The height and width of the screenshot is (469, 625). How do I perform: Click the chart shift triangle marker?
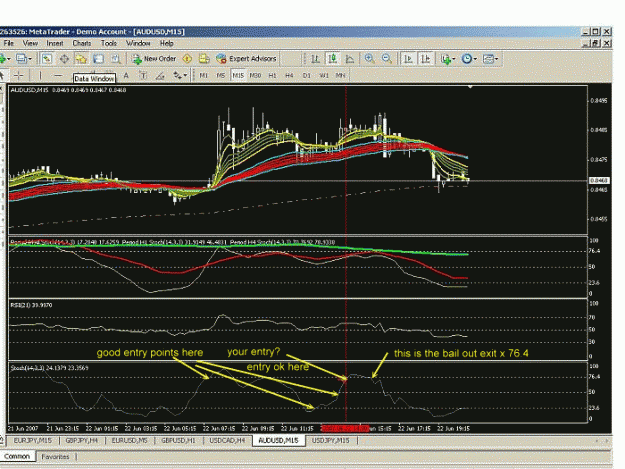tap(470, 86)
